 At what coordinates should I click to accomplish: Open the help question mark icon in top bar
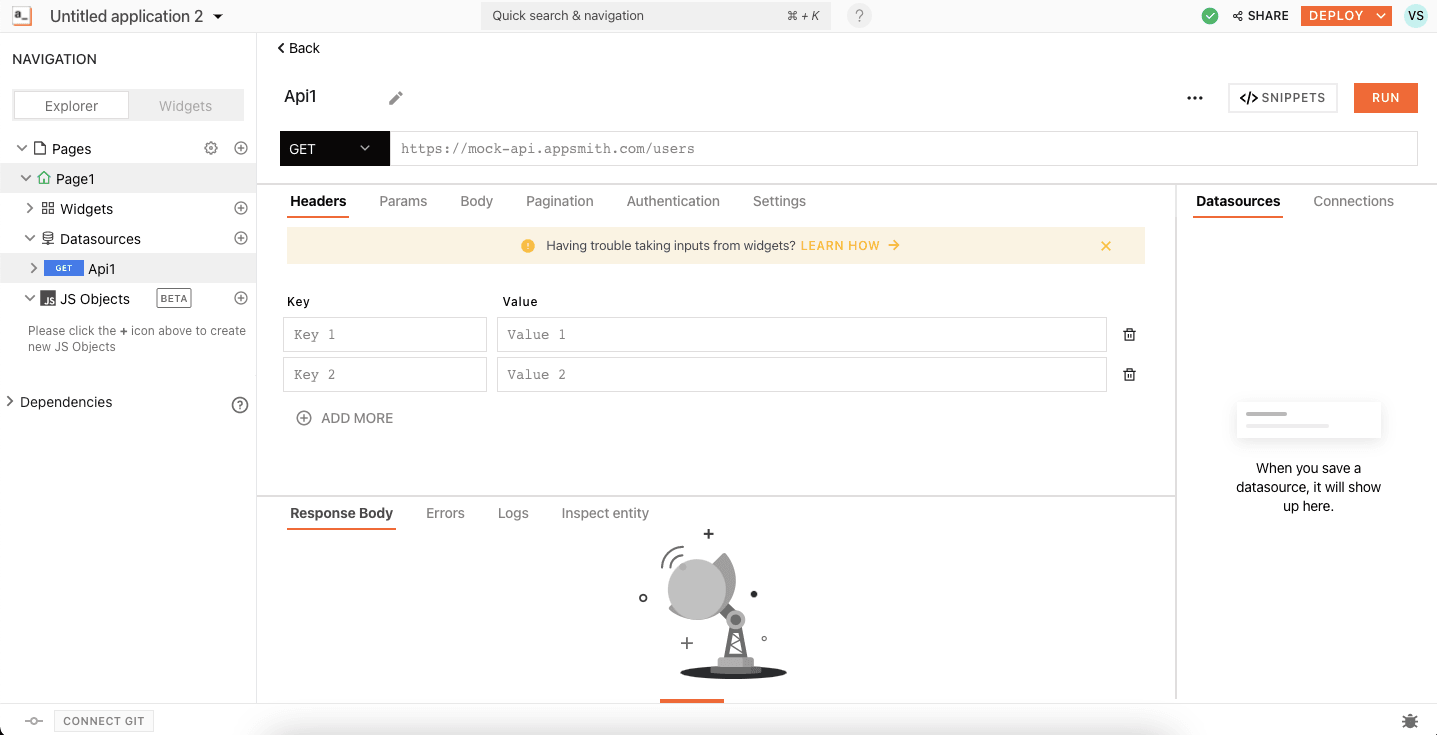[859, 16]
